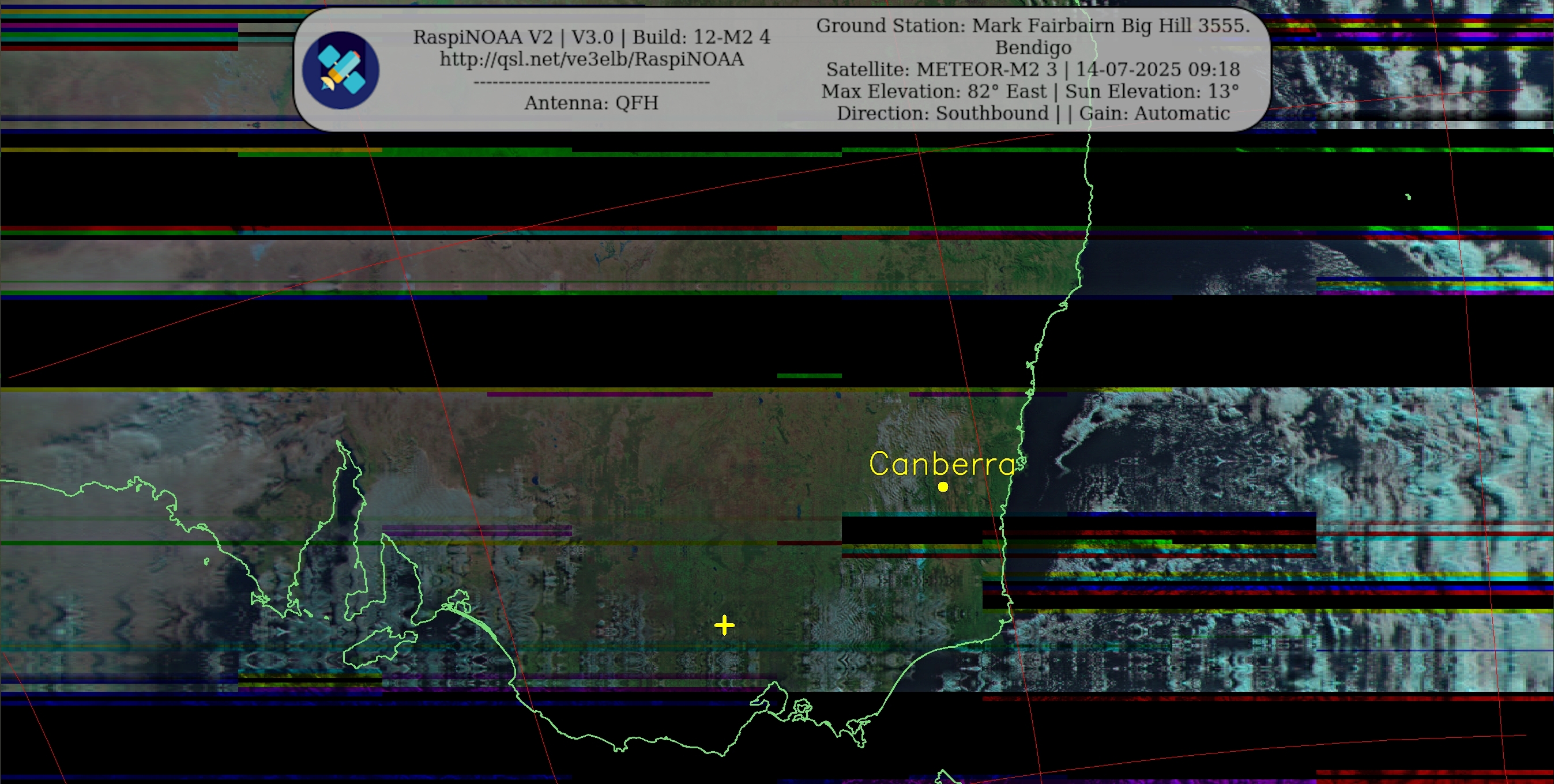
Task: Click the yellow plus ground station marker
Action: click(x=724, y=625)
